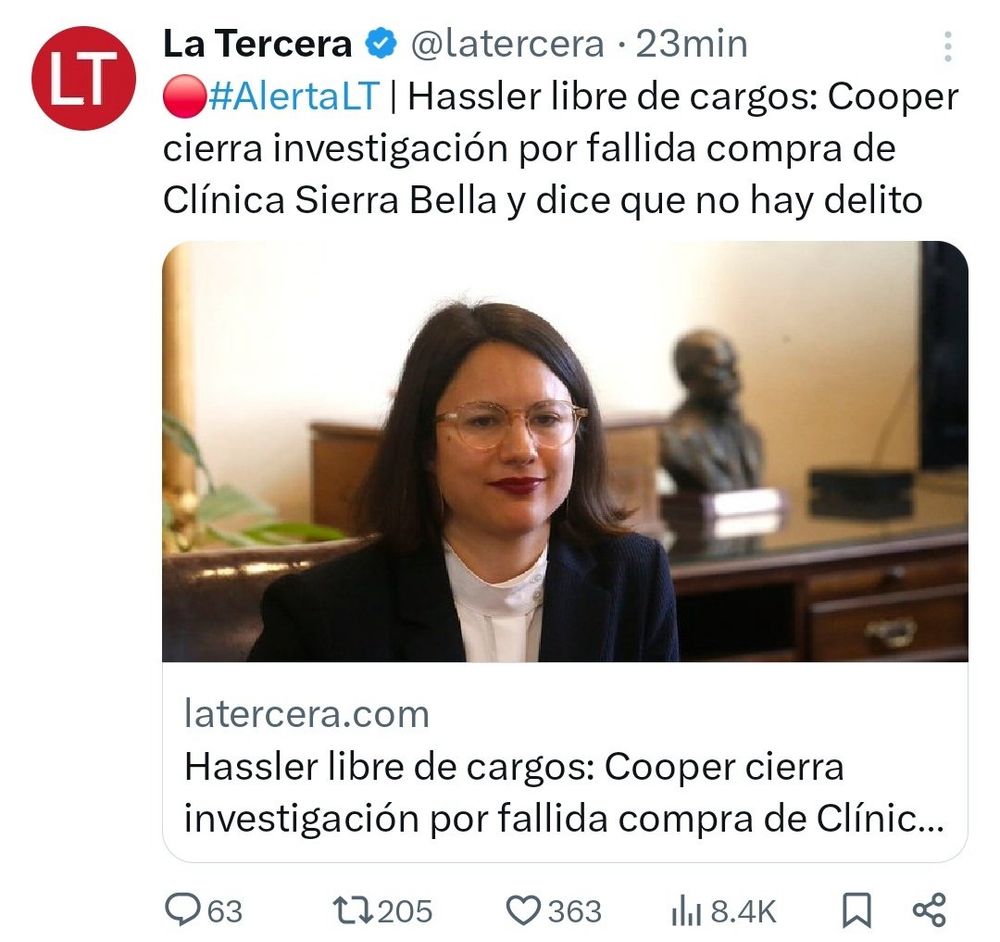Open tweet text about Clínica Sierra Bella
This screenshot has width=1000, height=942.
(x=561, y=148)
